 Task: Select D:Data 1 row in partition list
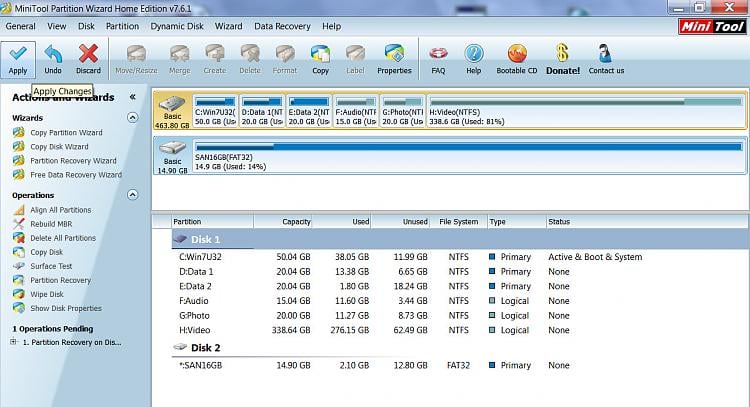(x=460, y=272)
